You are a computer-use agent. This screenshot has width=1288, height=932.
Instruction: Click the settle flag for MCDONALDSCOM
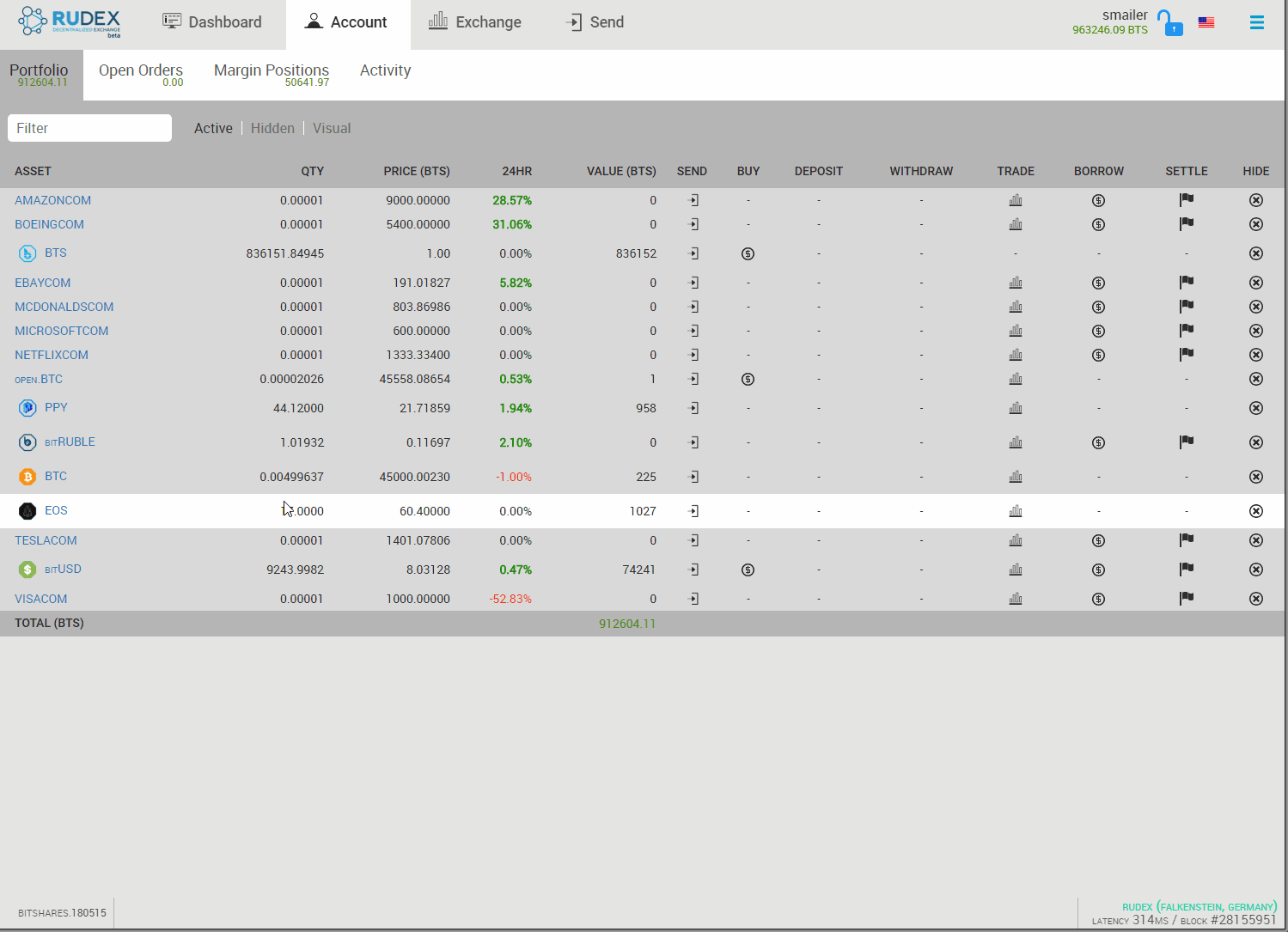1187,306
